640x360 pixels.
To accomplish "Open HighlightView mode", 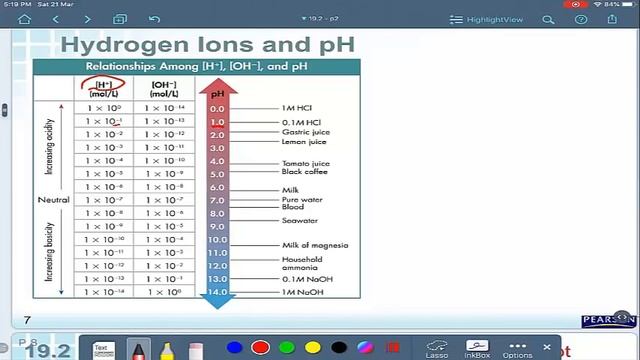I will [486, 20].
